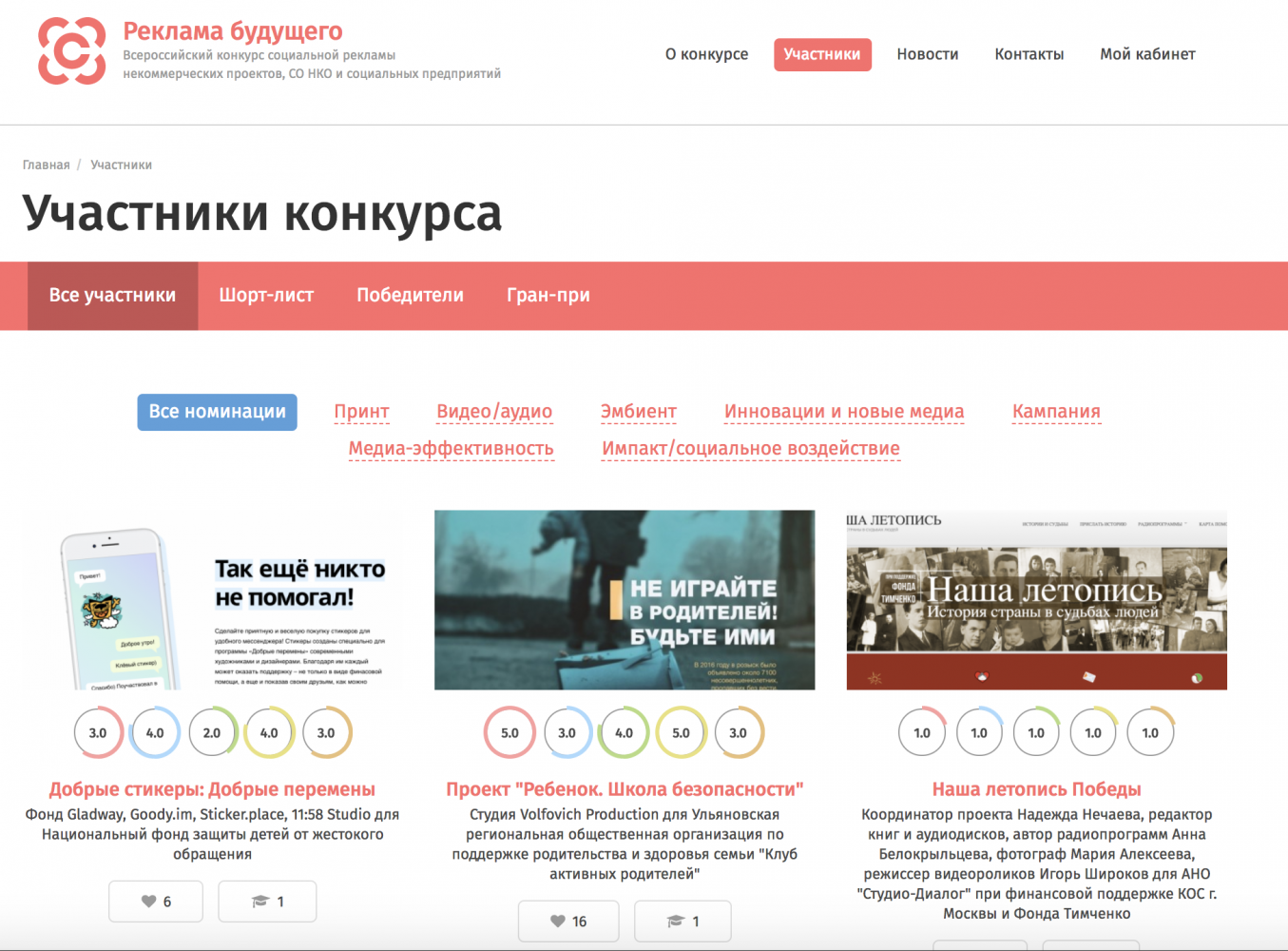
Task: Click yellow 4.0 rating circle under Добрые стикеры
Action: (x=269, y=733)
